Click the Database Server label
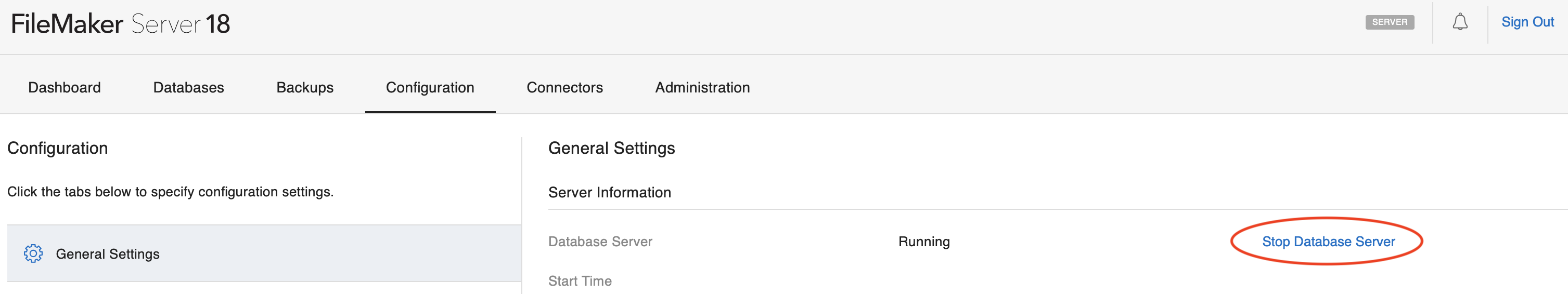This screenshot has height=294, width=1568. 600,242
